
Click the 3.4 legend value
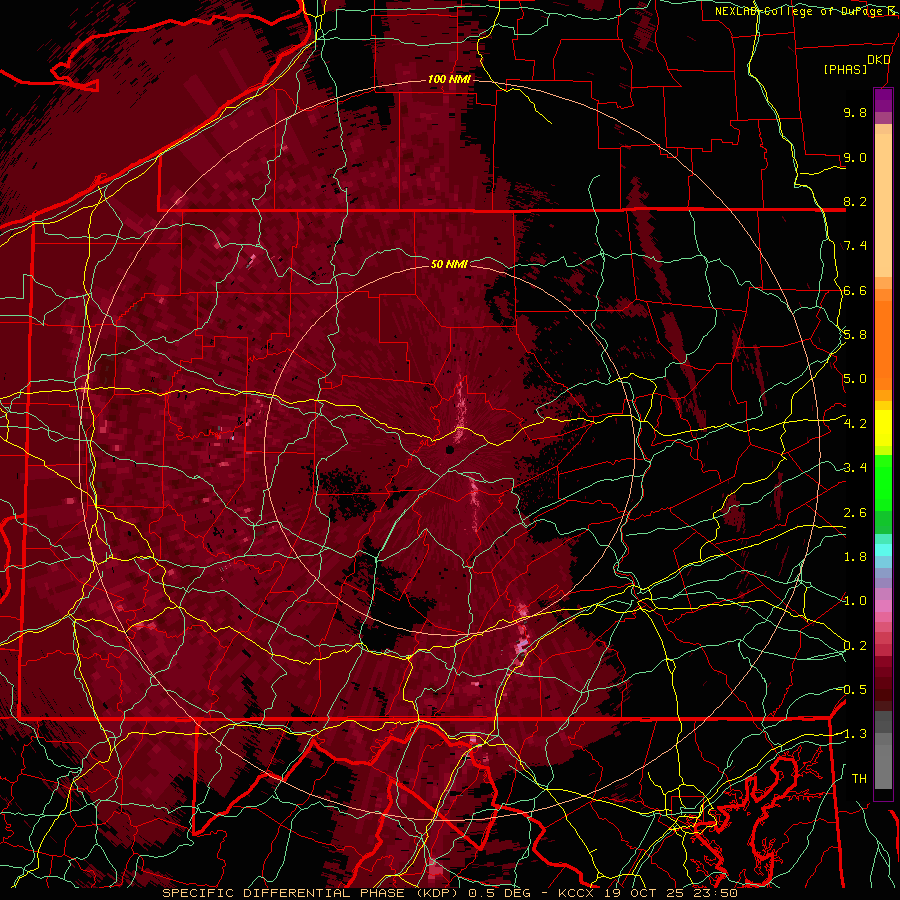coord(855,468)
